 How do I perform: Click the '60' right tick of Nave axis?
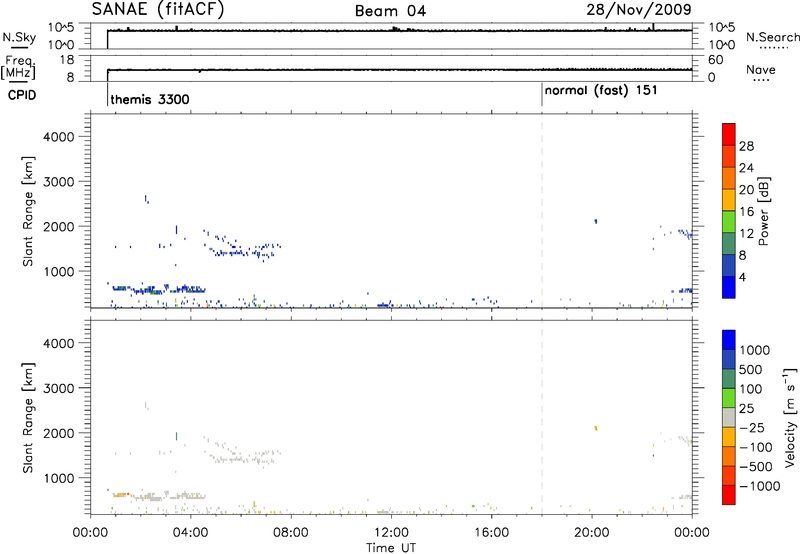(x=715, y=60)
